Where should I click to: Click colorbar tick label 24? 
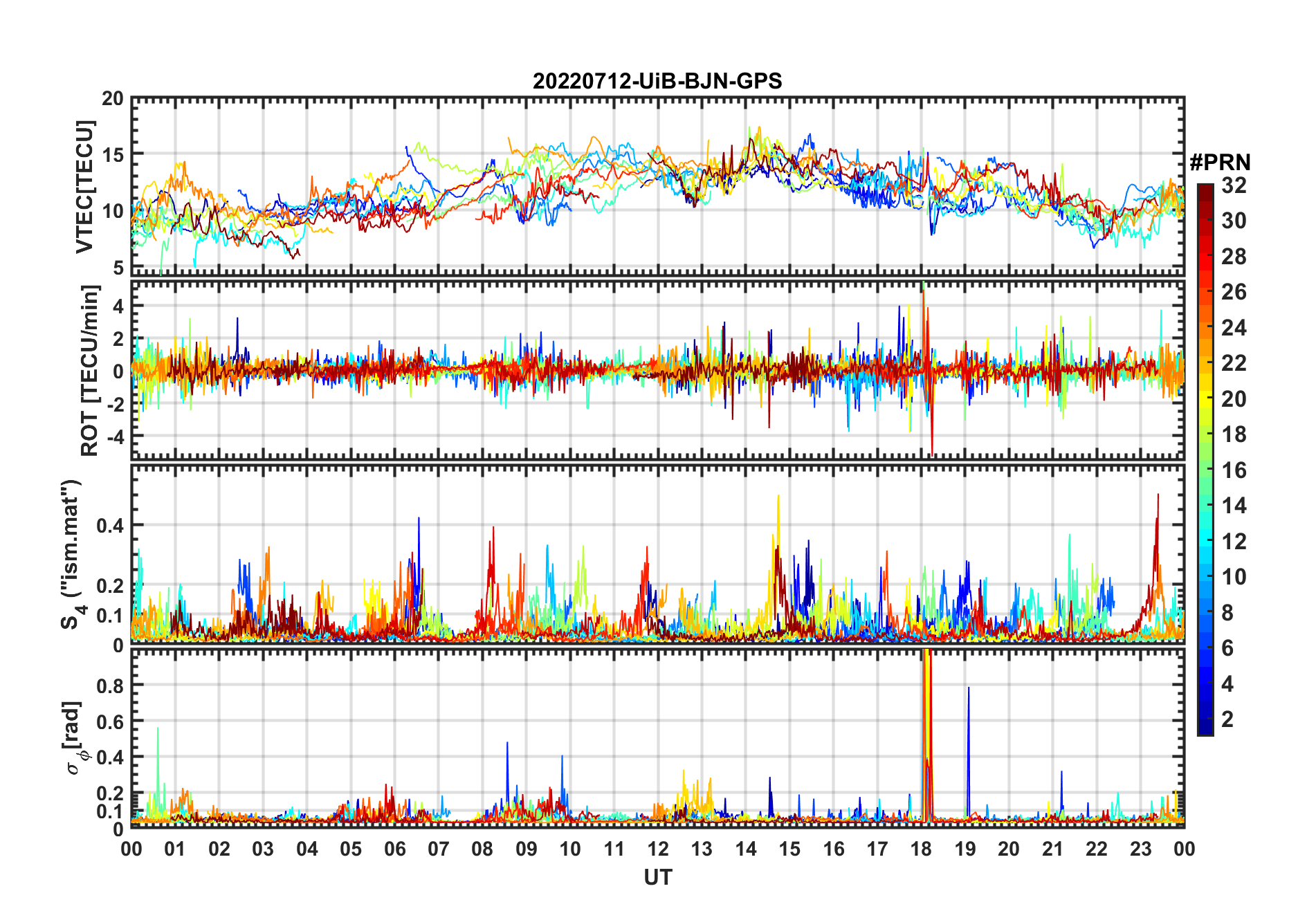pos(1234,328)
